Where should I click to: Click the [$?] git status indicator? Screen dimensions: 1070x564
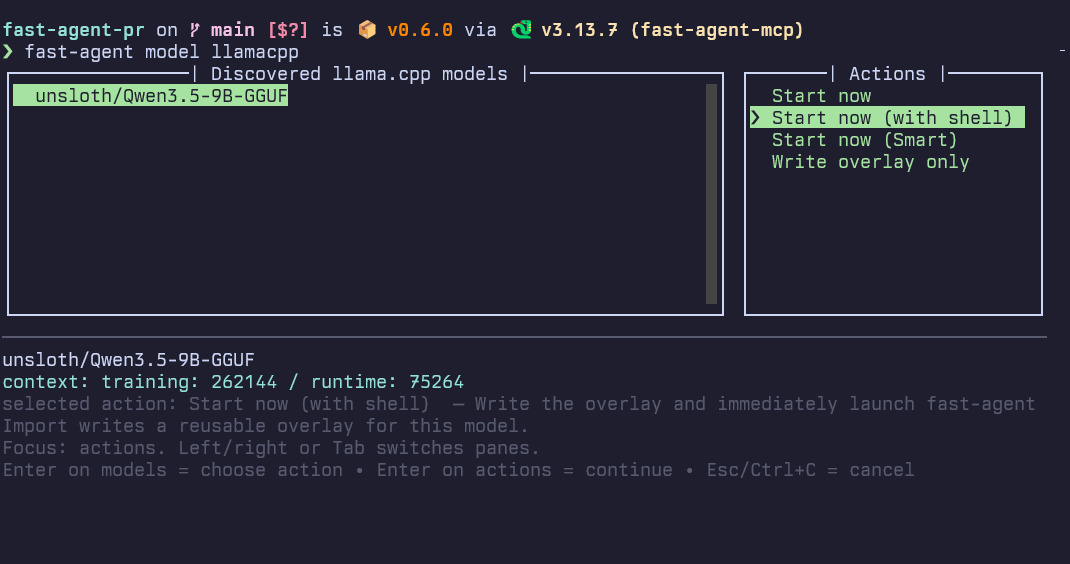tap(288, 30)
